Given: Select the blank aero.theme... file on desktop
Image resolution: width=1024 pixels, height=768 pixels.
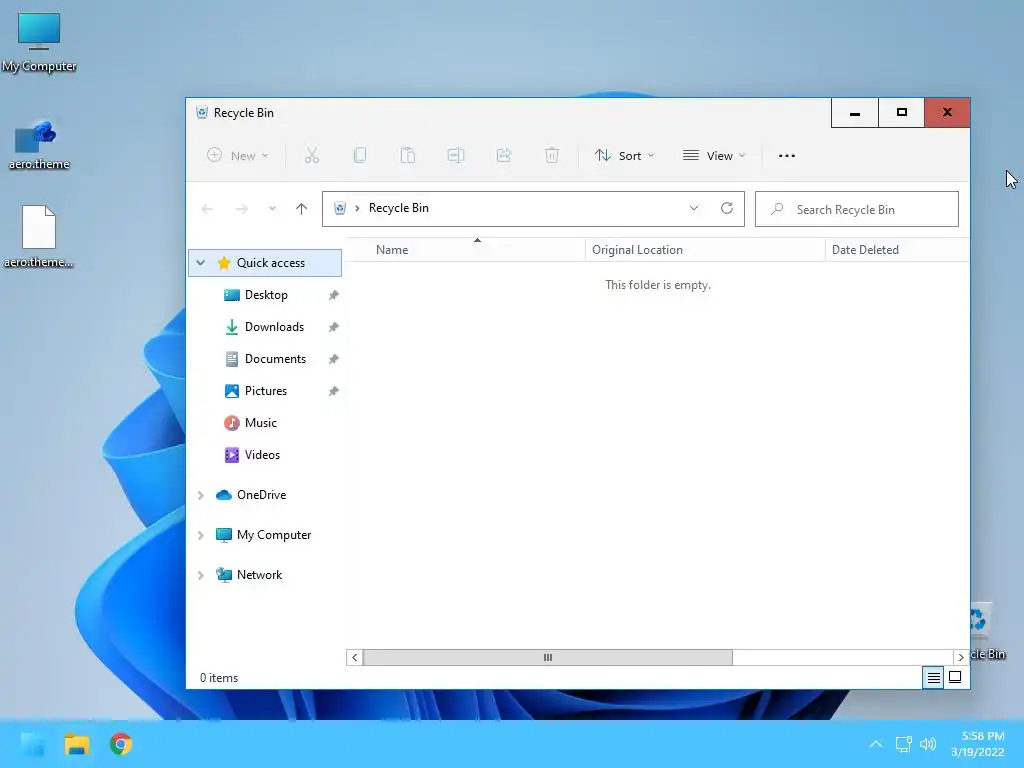Looking at the screenshot, I should [x=39, y=237].
